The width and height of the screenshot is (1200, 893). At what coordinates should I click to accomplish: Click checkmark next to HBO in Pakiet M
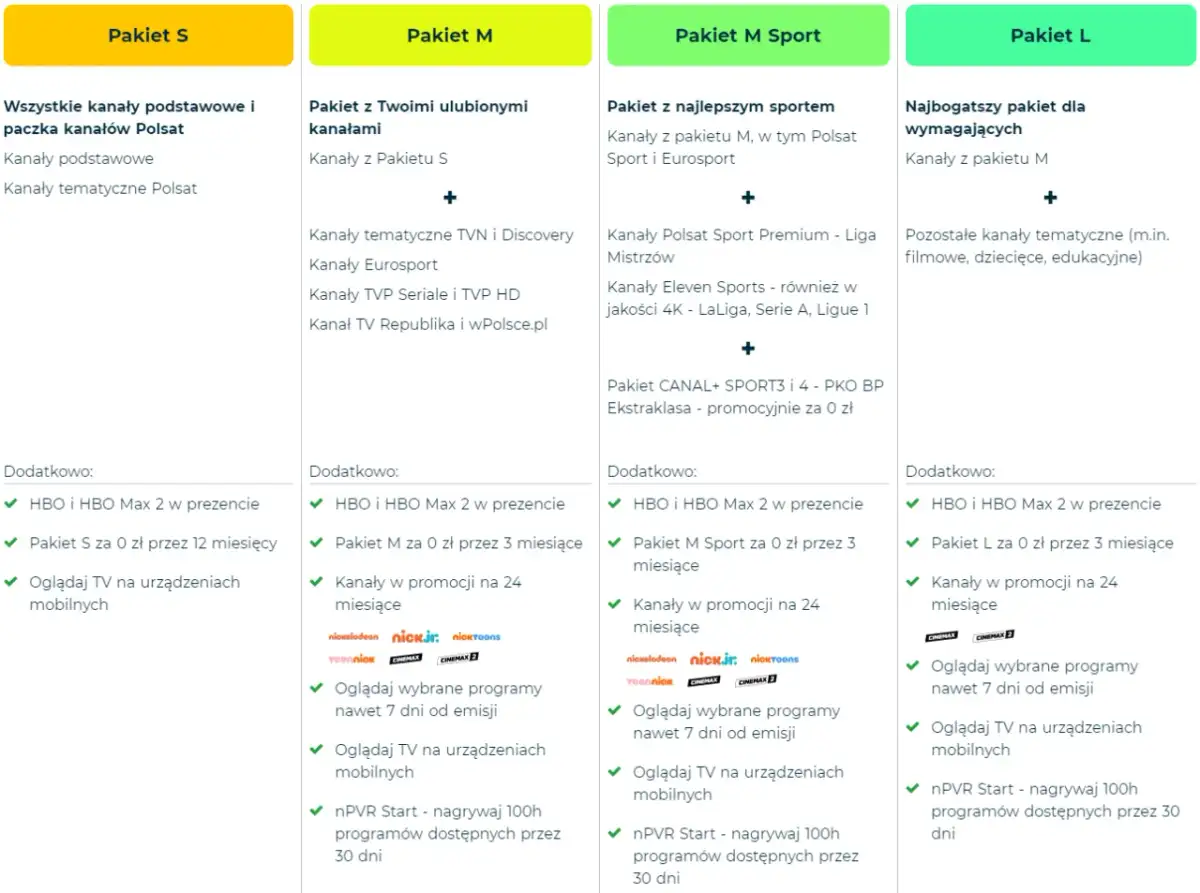coord(316,504)
